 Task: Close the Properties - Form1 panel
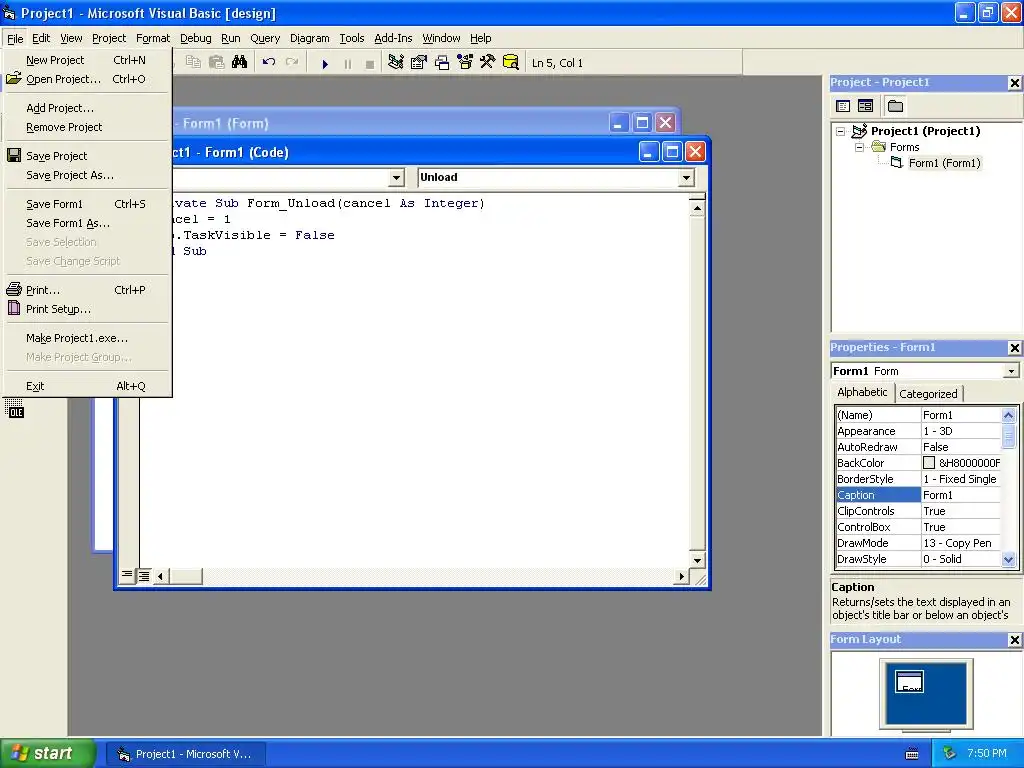point(1014,348)
